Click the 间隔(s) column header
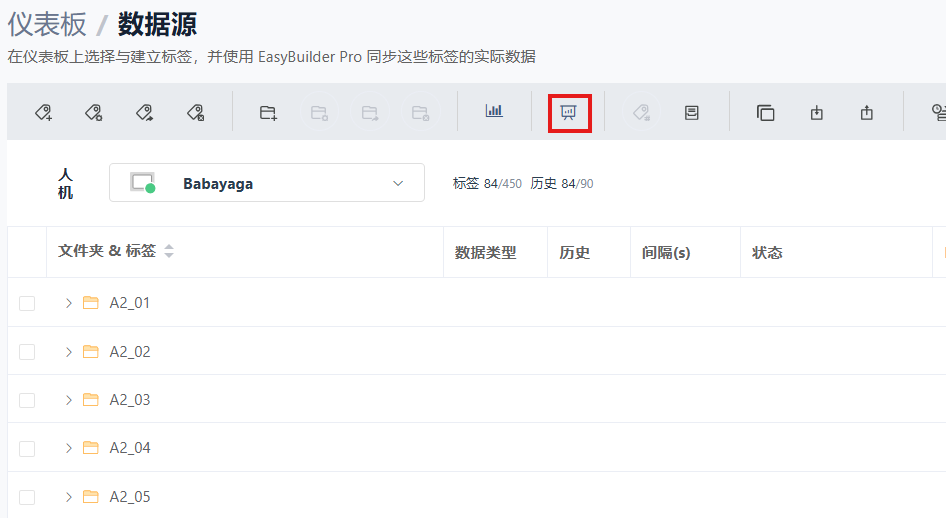946x518 pixels. pyautogui.click(x=666, y=253)
